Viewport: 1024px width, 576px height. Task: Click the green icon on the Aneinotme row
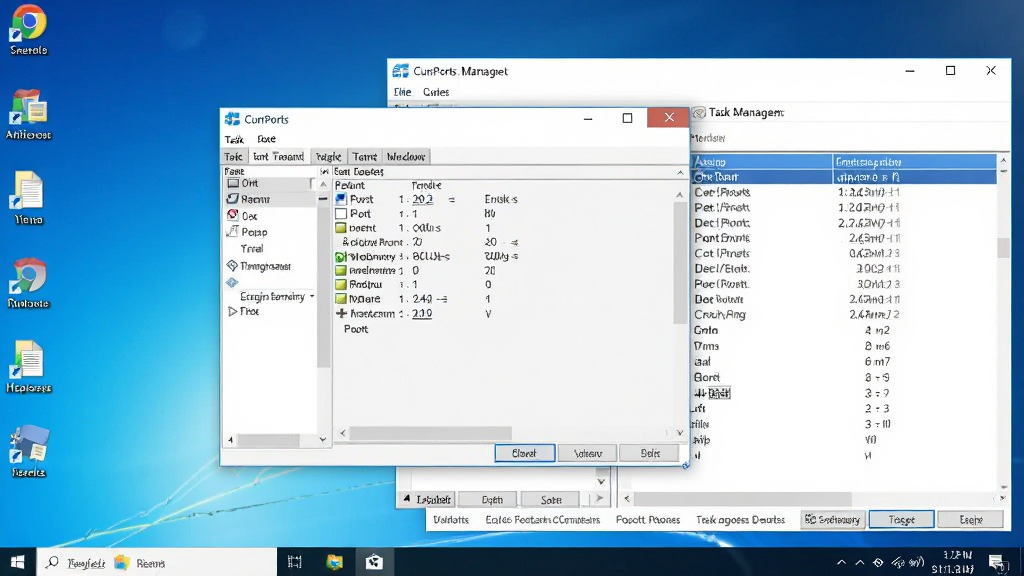point(341,270)
